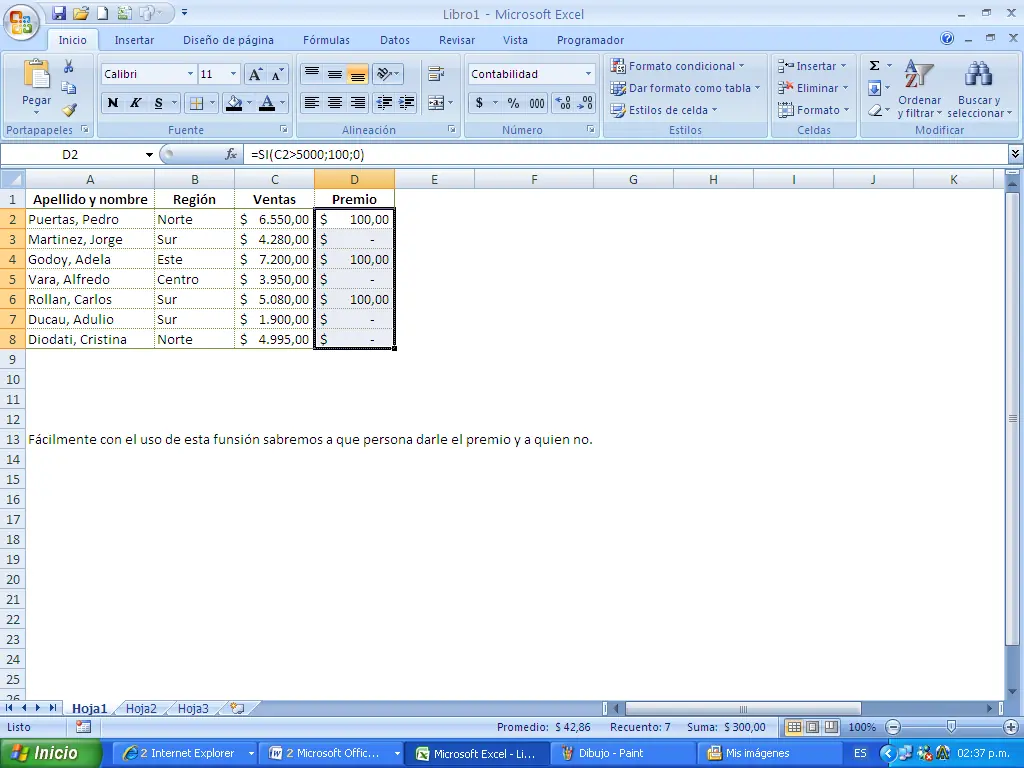Activate the Format Painter brush
The image size is (1024, 768).
coord(69,109)
